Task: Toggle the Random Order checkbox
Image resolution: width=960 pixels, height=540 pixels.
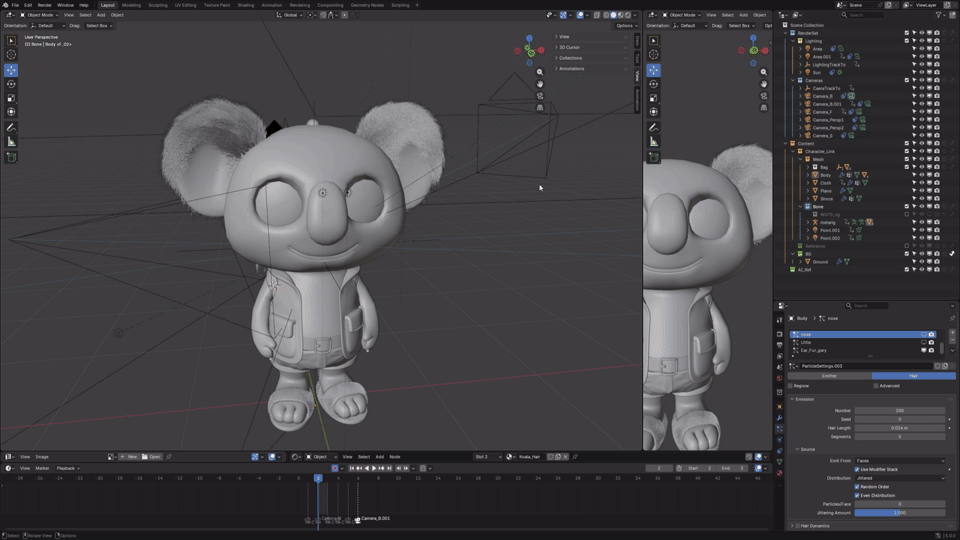Action: click(x=857, y=487)
